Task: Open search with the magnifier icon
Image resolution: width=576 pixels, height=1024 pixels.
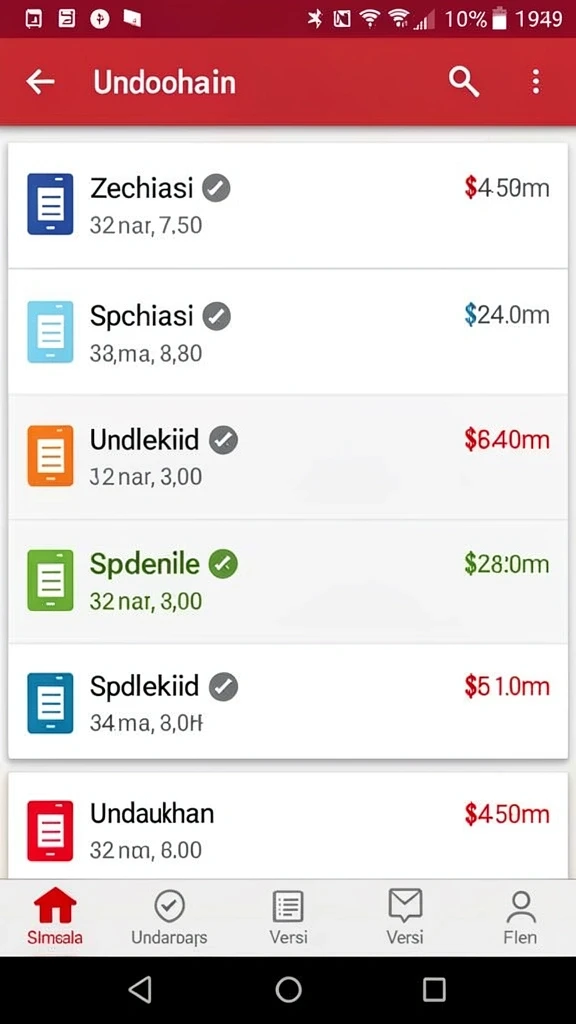Action: tap(464, 82)
